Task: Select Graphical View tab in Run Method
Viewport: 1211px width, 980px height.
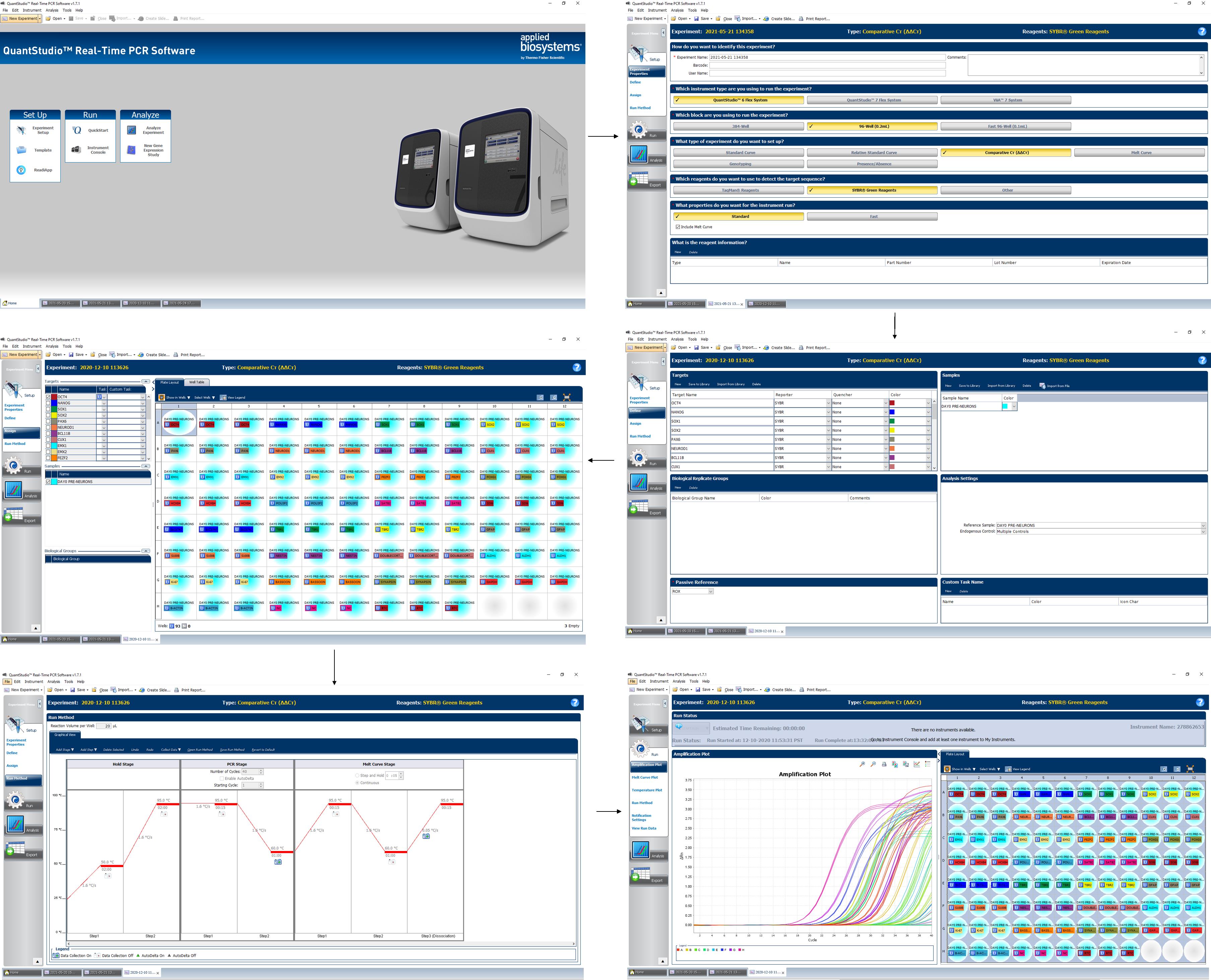Action: coord(65,734)
